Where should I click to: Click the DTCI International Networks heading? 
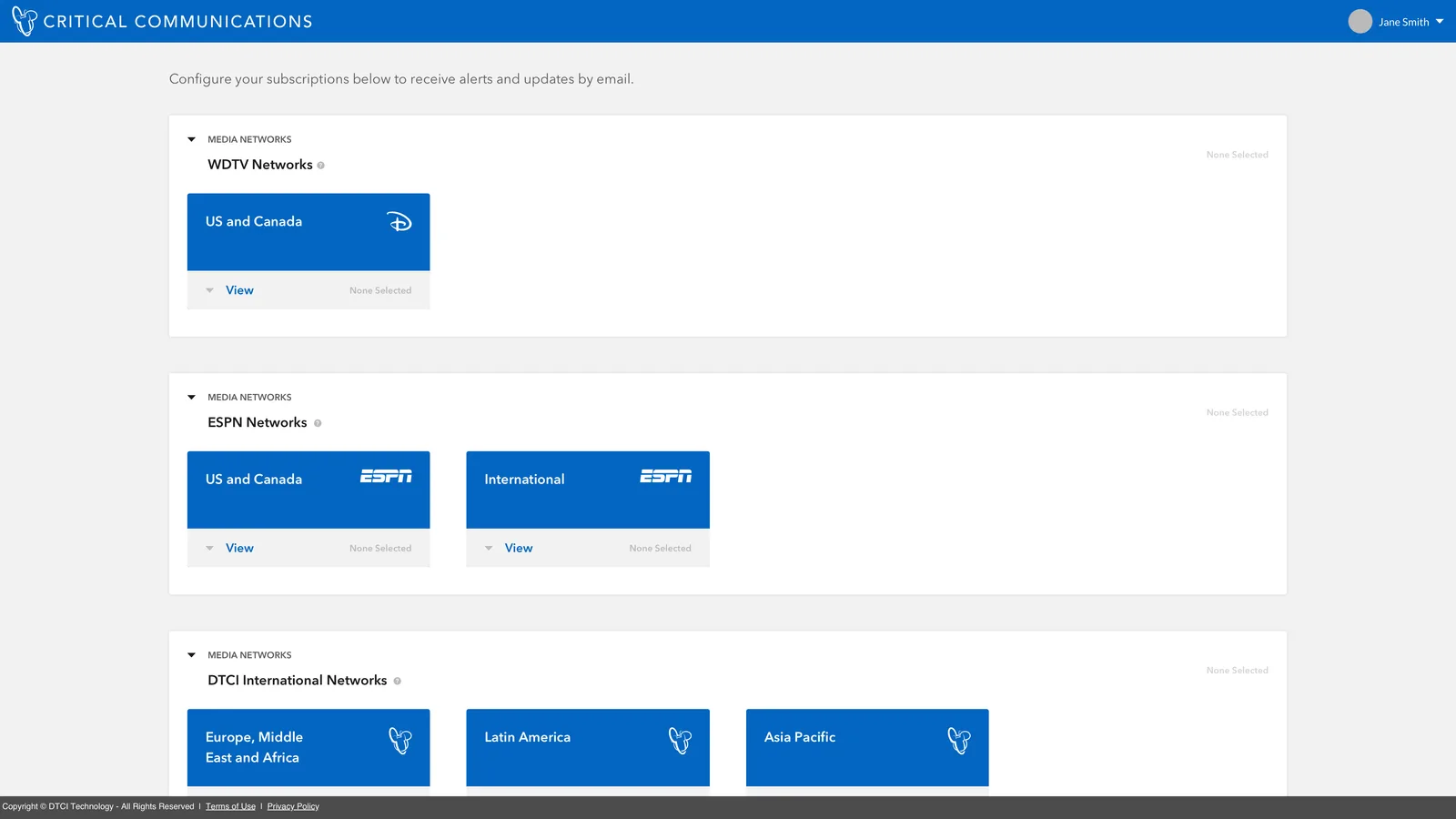(298, 680)
